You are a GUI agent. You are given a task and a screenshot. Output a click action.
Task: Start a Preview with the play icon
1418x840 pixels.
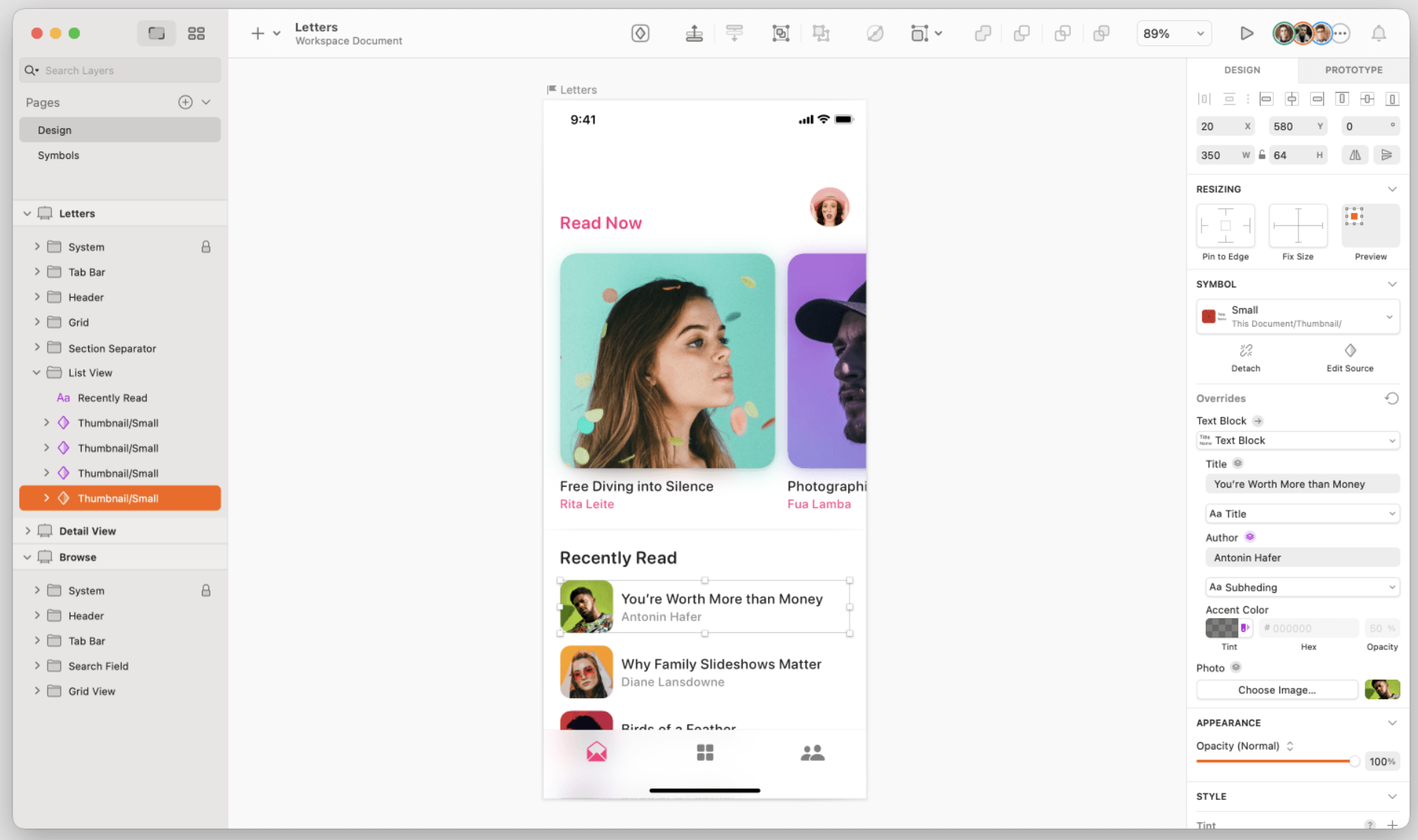(x=1247, y=33)
